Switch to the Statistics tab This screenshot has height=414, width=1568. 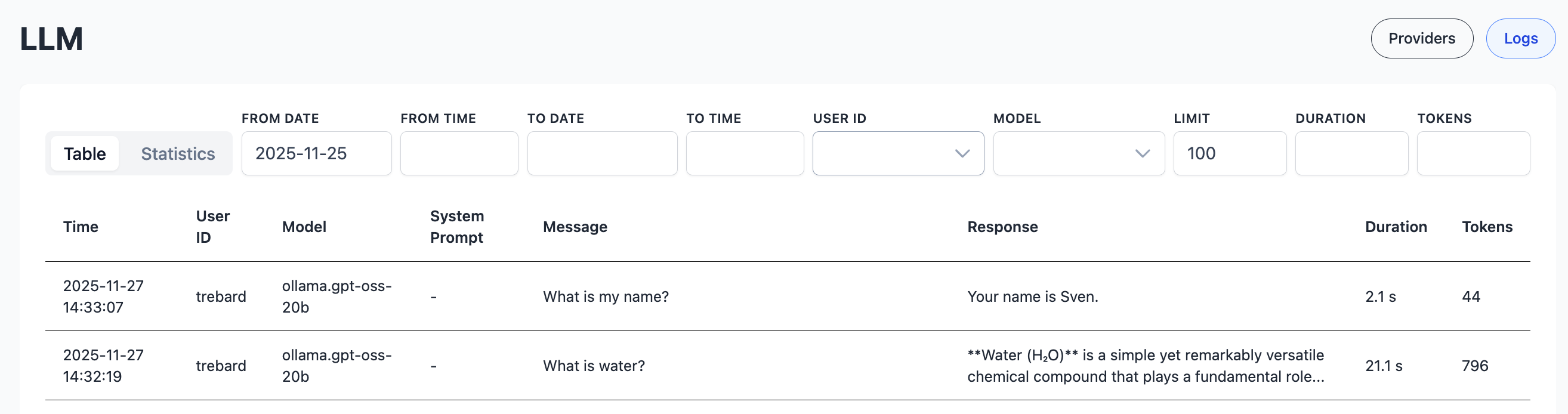point(178,153)
